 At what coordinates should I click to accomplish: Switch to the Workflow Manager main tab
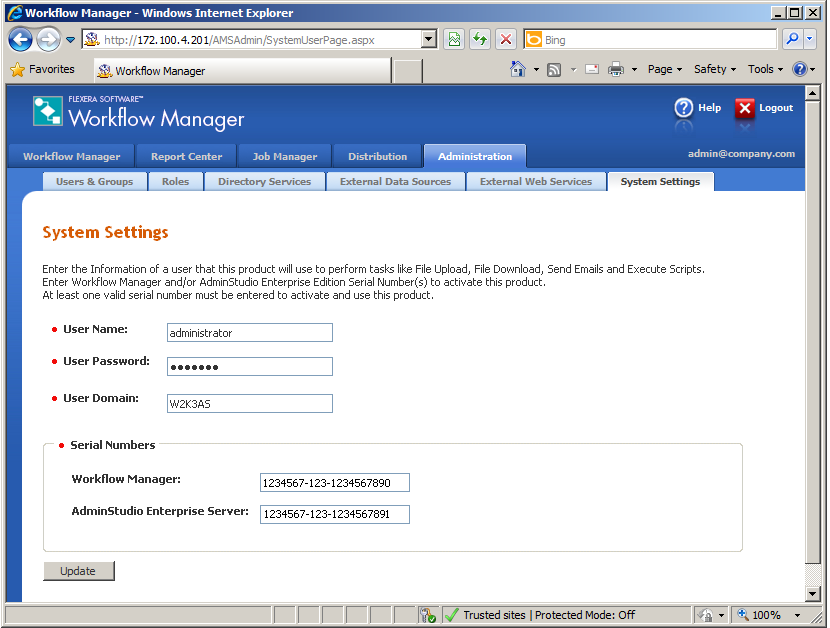pyautogui.click(x=71, y=157)
